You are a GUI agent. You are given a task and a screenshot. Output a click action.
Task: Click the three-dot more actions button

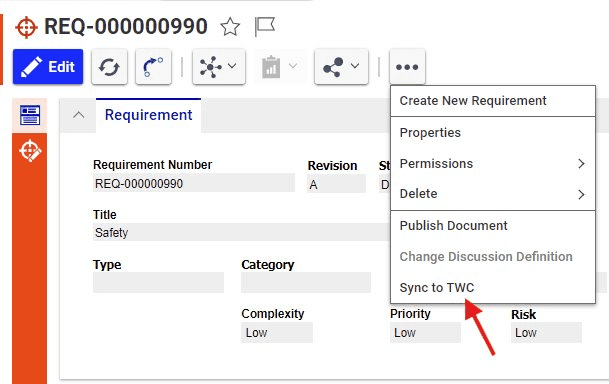click(x=407, y=67)
